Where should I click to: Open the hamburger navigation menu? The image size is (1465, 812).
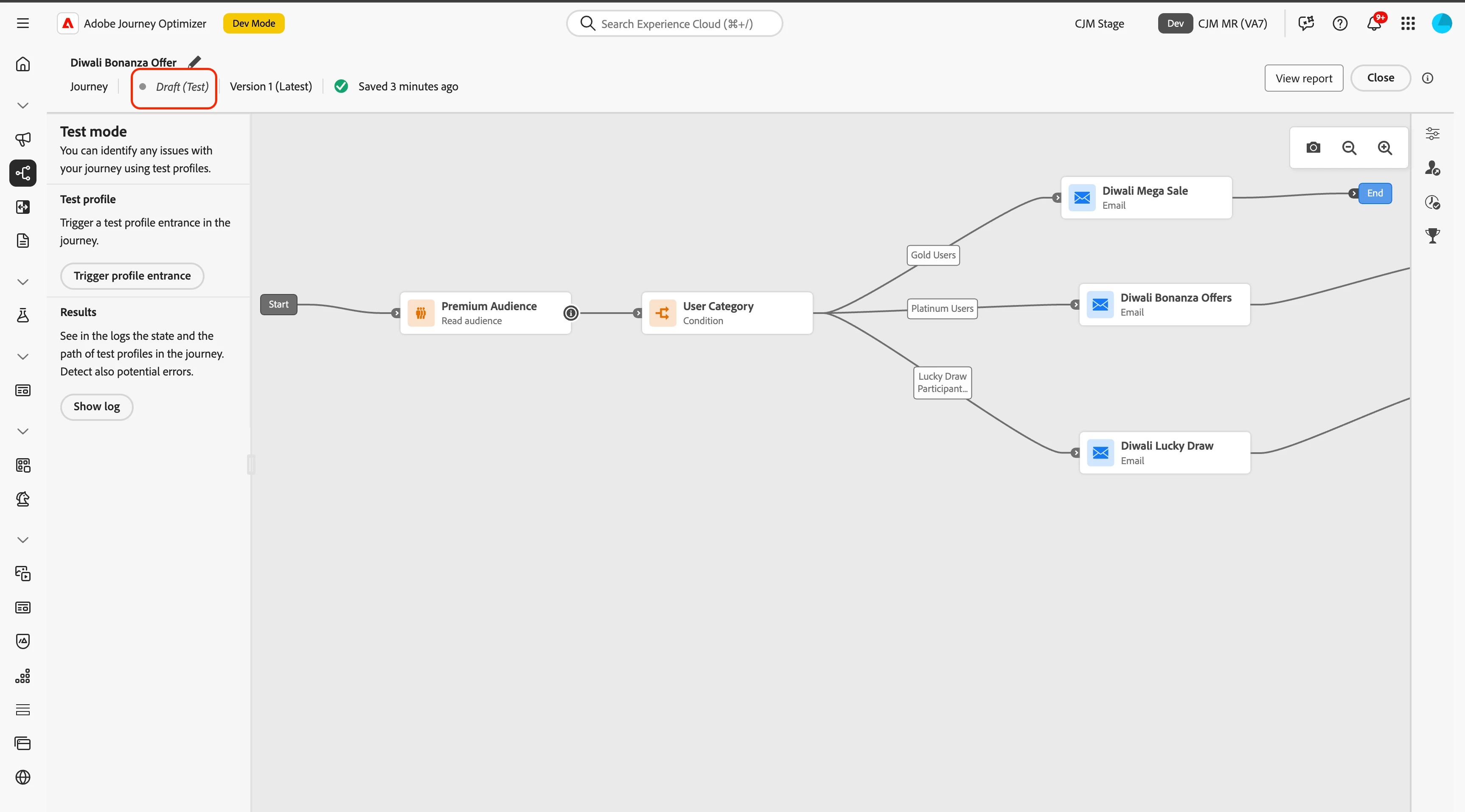click(23, 23)
